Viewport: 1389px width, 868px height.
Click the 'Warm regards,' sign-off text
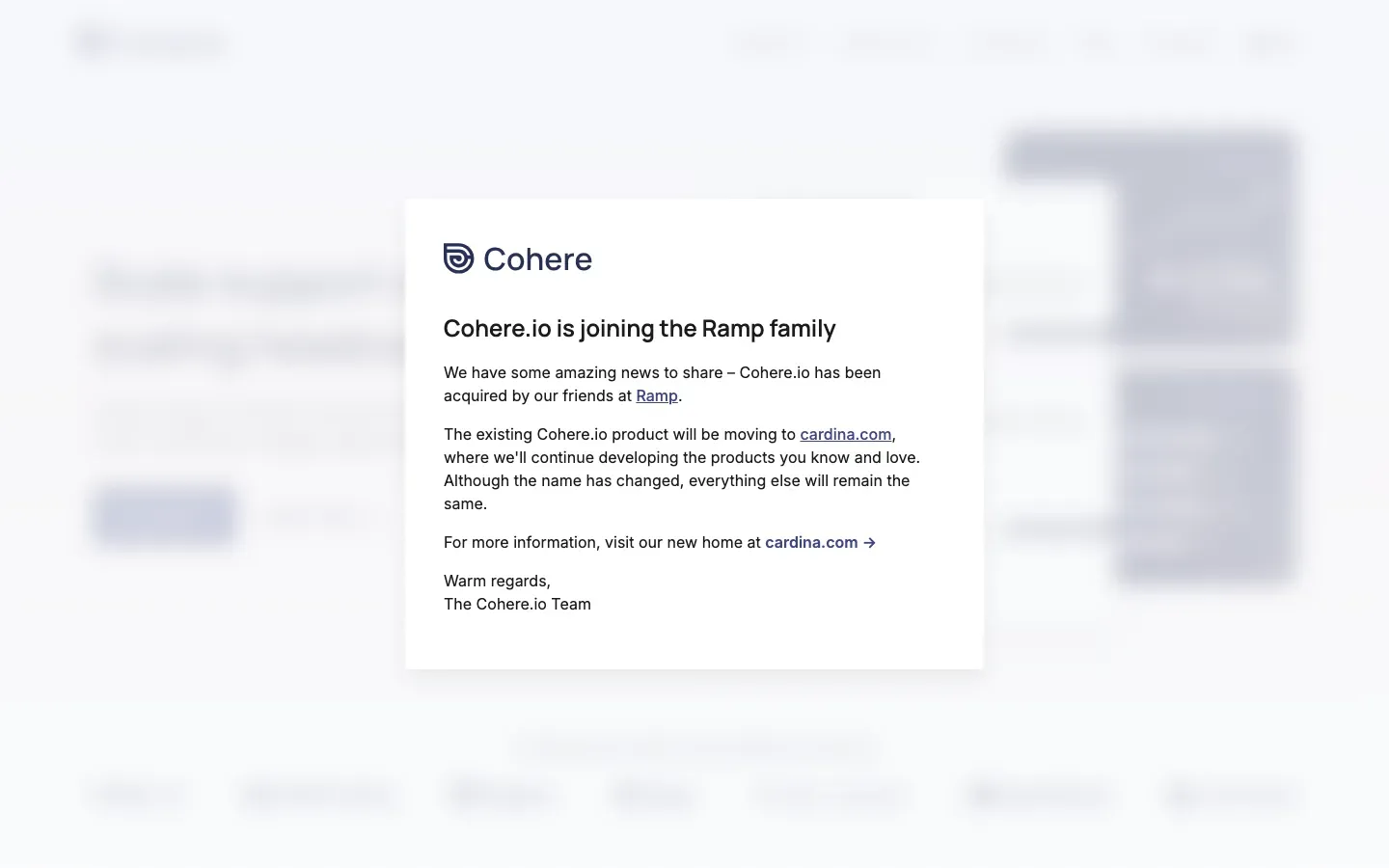pos(497,581)
